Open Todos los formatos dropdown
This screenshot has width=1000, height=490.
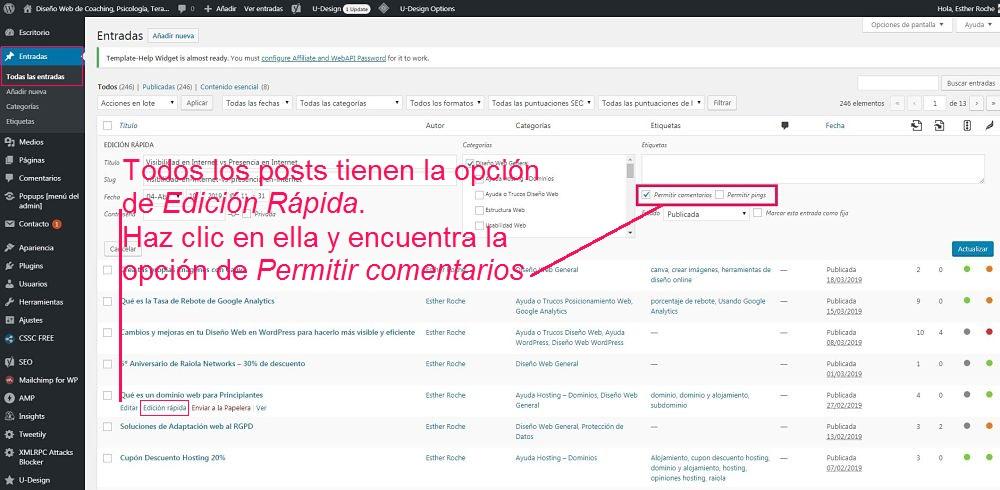coord(445,103)
